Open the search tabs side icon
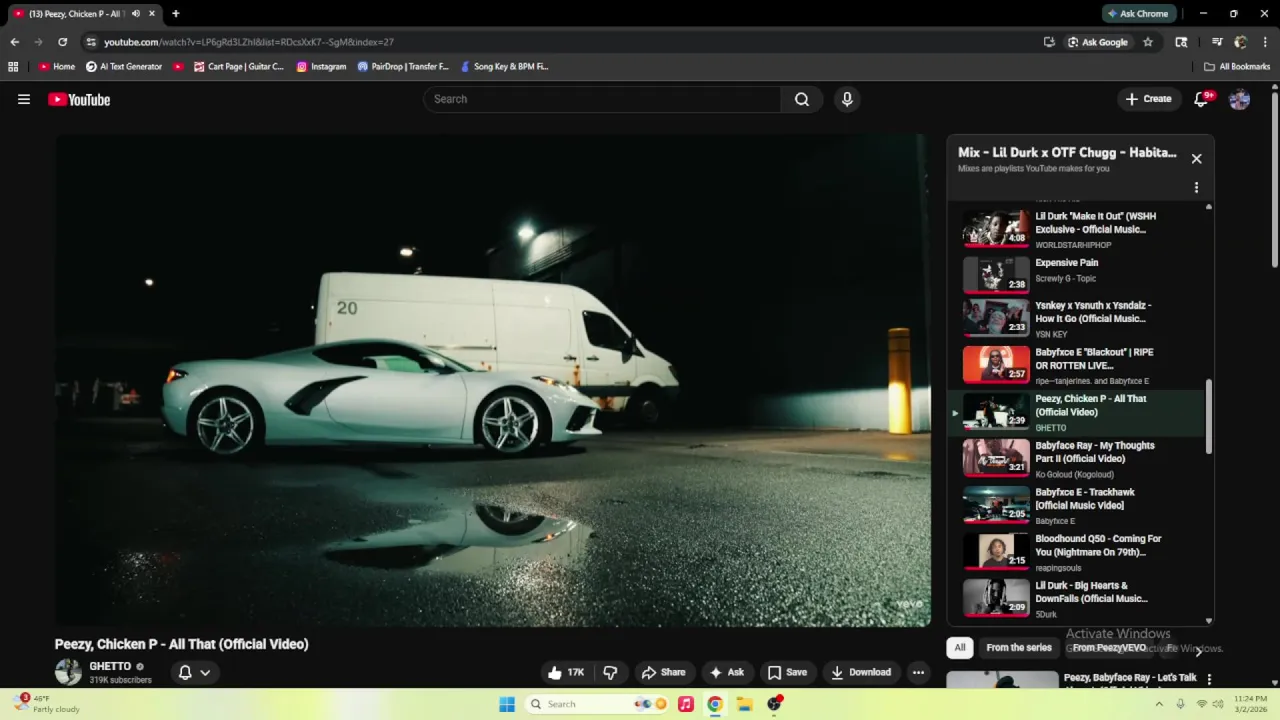Screen dimensions: 1280x720 (1182, 42)
